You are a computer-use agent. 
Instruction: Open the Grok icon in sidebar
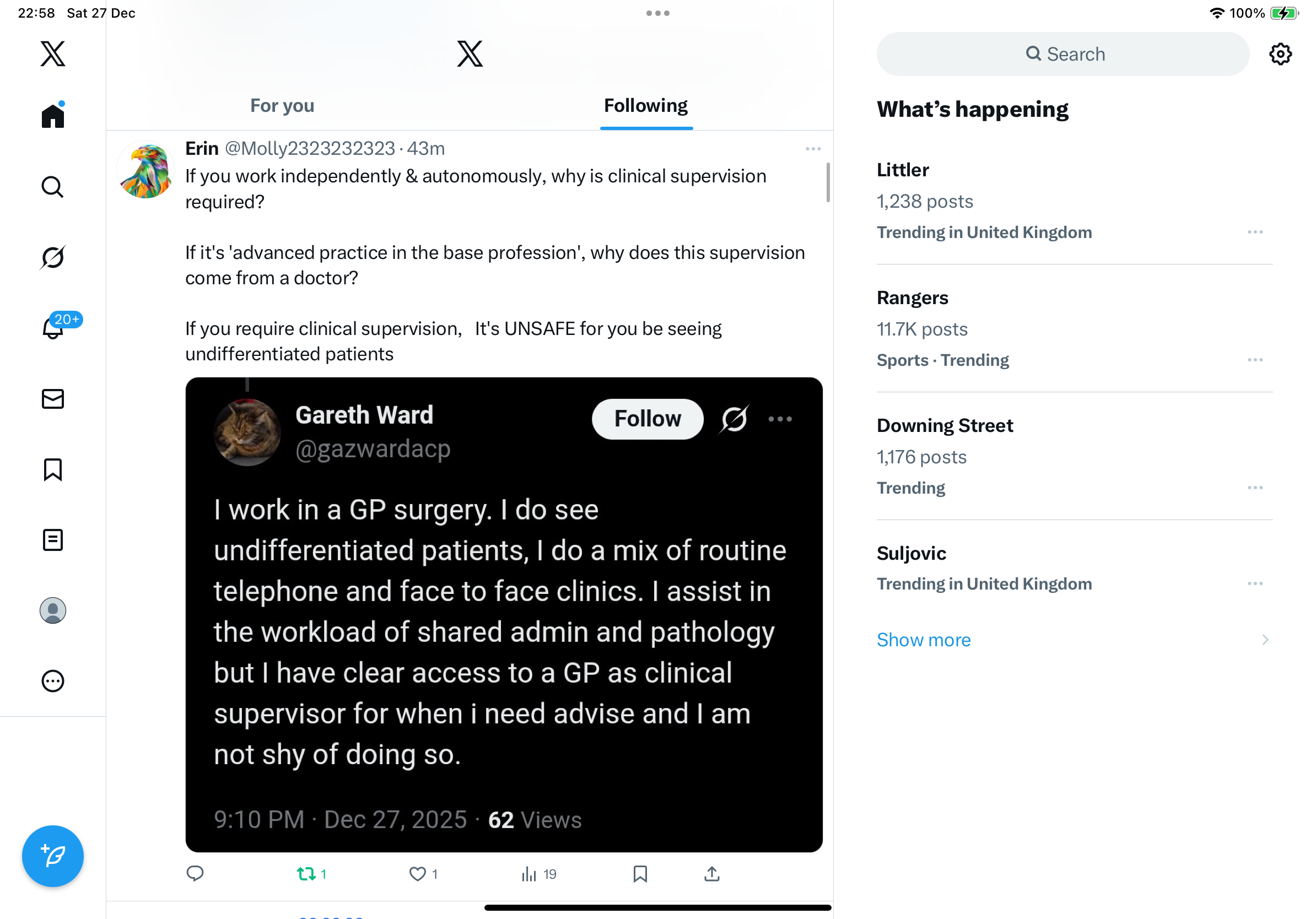coord(53,258)
